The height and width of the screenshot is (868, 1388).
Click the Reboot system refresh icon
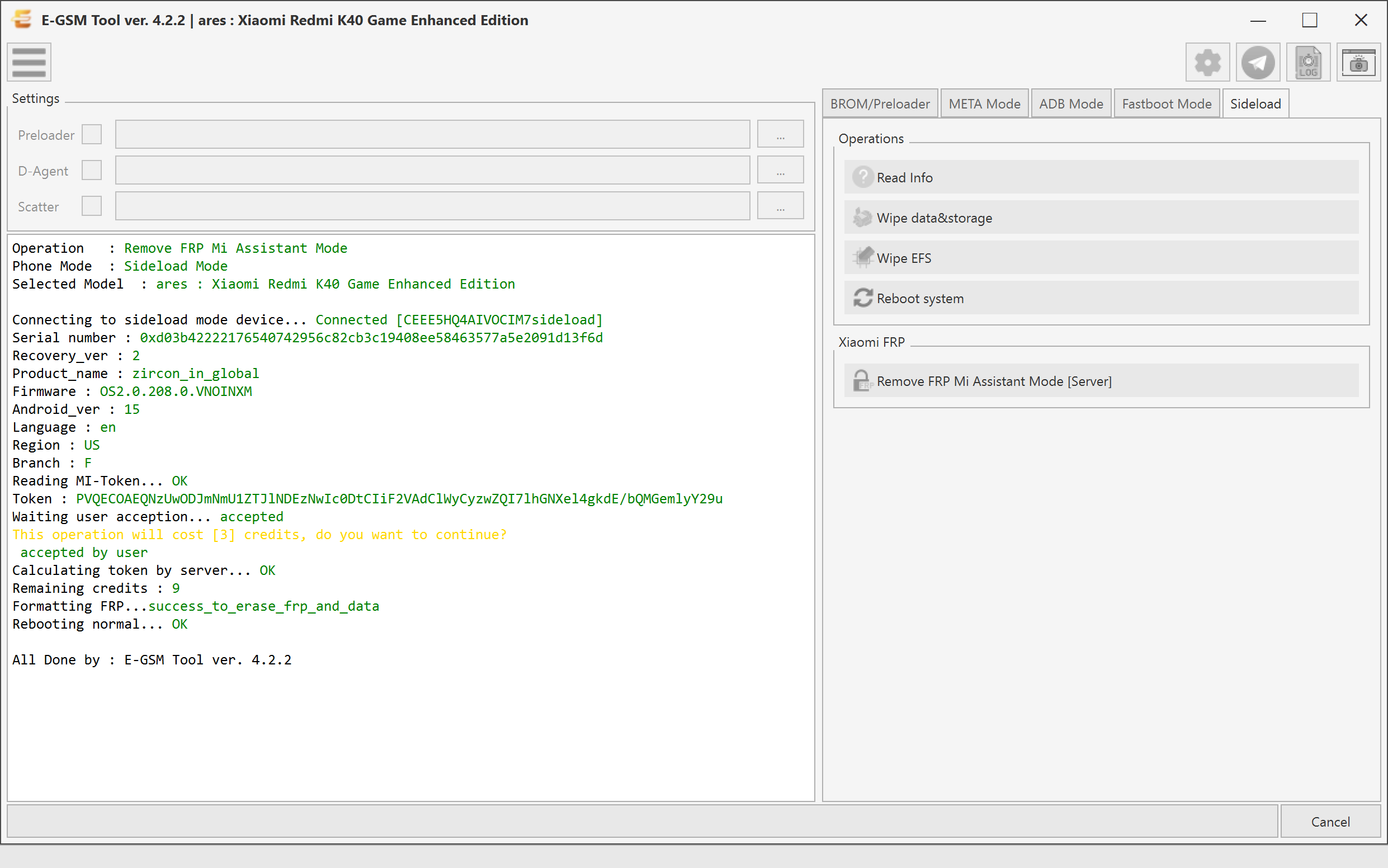863,298
